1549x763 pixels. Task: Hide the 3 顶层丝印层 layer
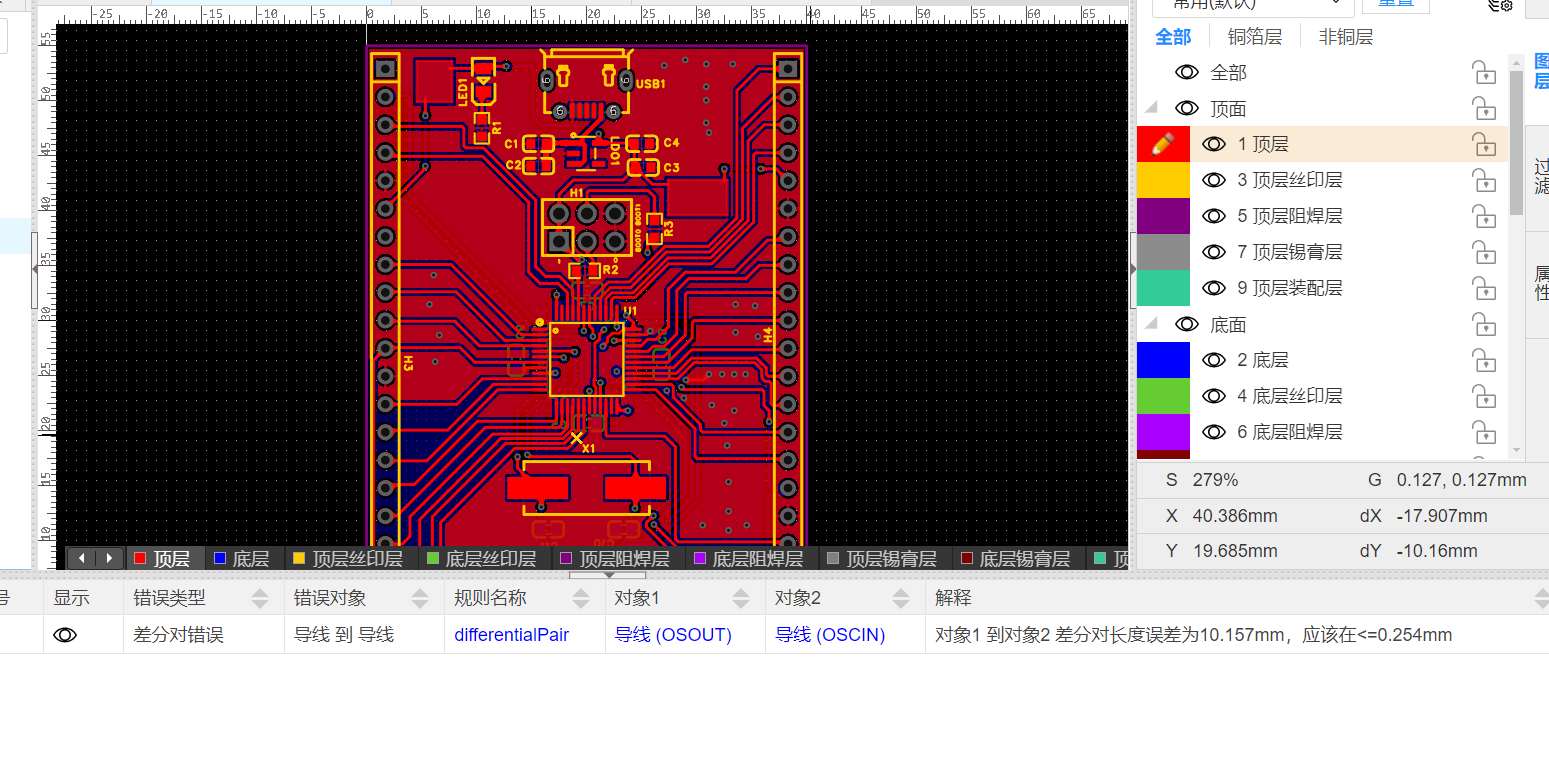1214,180
